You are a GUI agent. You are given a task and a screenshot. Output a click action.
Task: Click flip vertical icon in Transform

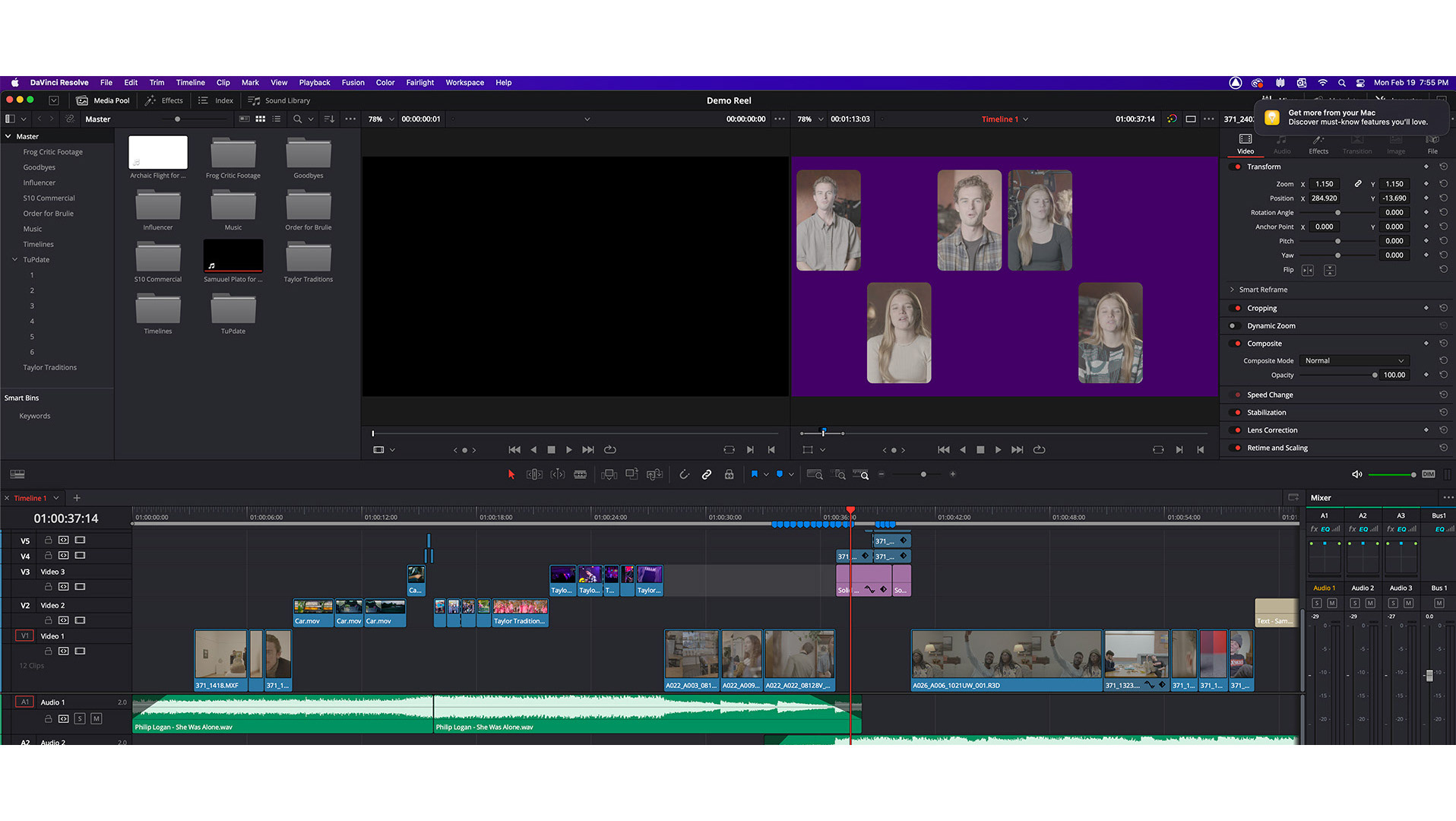click(1330, 271)
